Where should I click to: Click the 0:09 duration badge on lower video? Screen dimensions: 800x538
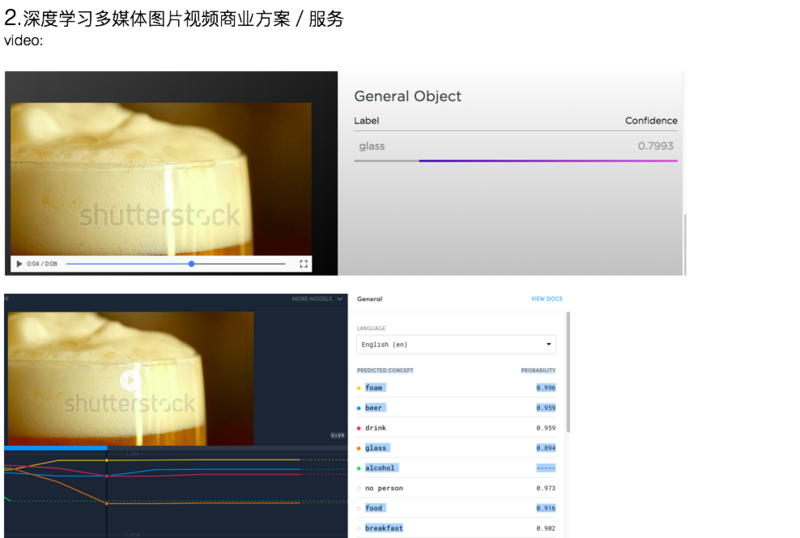[x=337, y=435]
